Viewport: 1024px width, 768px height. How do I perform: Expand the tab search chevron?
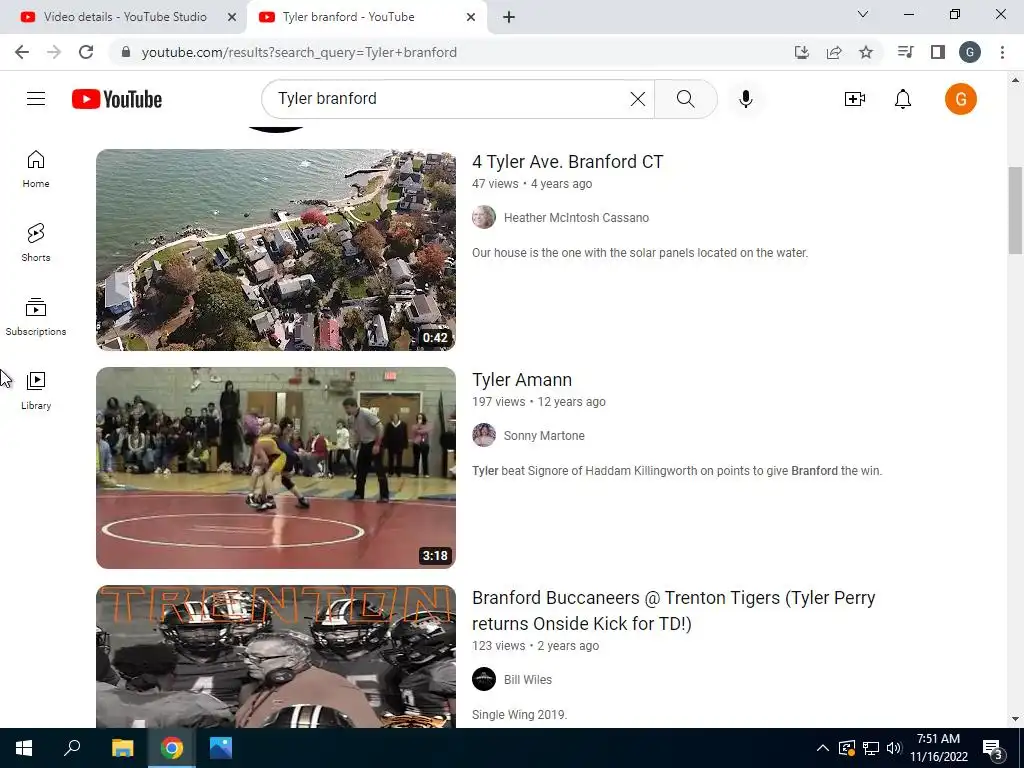(x=863, y=14)
